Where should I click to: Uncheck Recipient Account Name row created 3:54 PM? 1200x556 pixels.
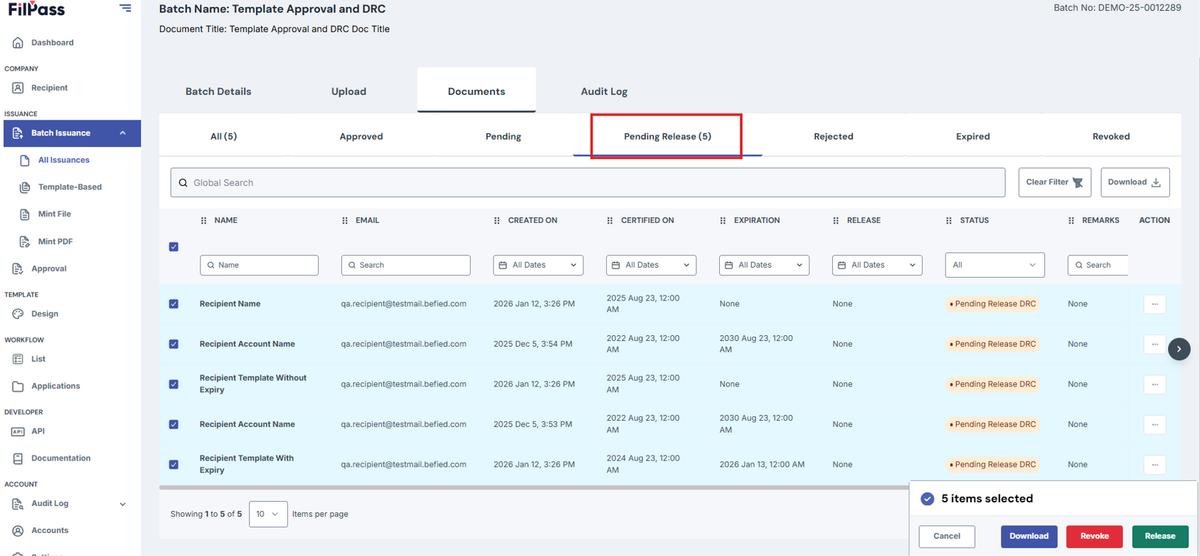tap(174, 344)
